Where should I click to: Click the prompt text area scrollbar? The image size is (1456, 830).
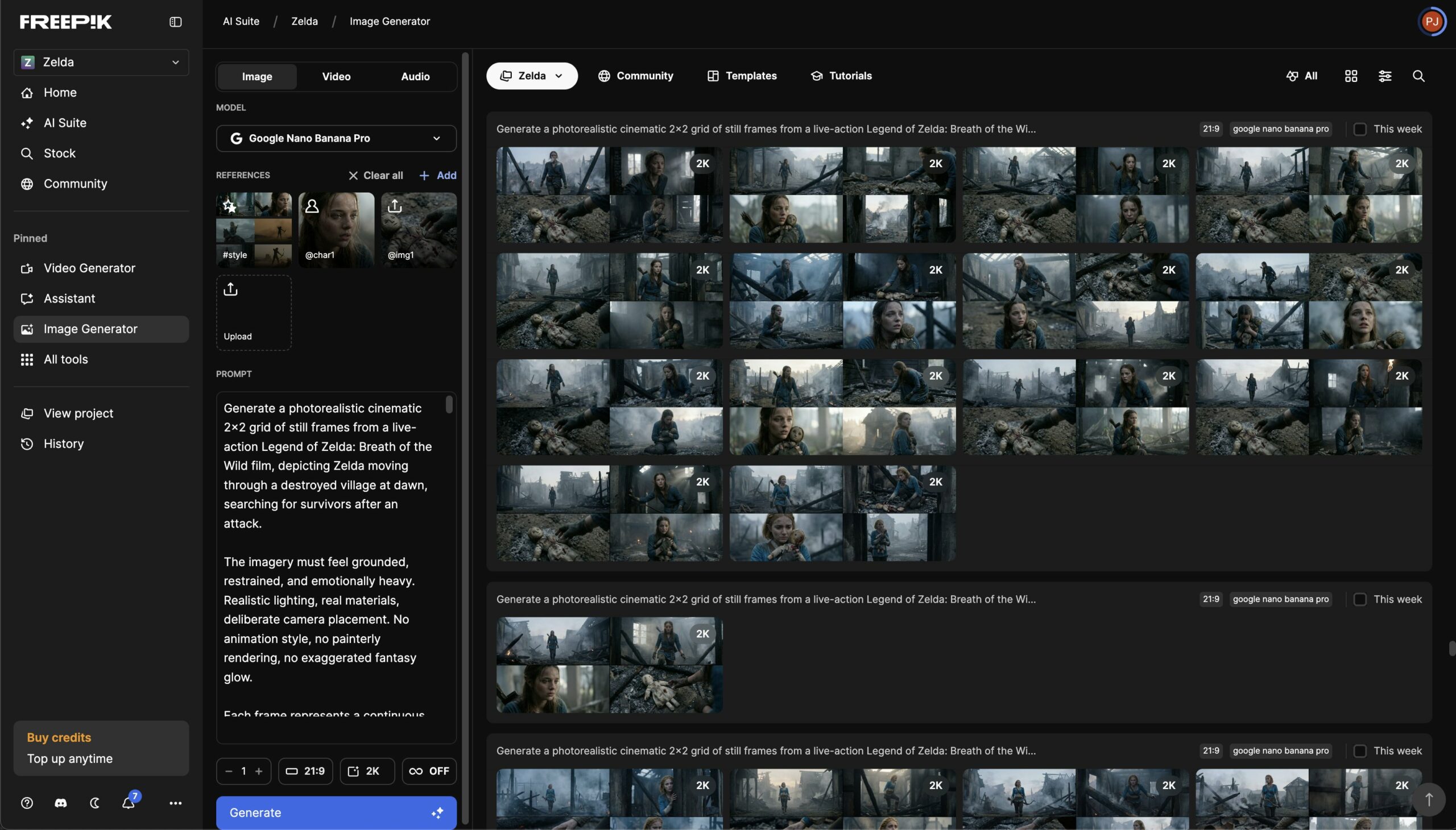[x=449, y=405]
